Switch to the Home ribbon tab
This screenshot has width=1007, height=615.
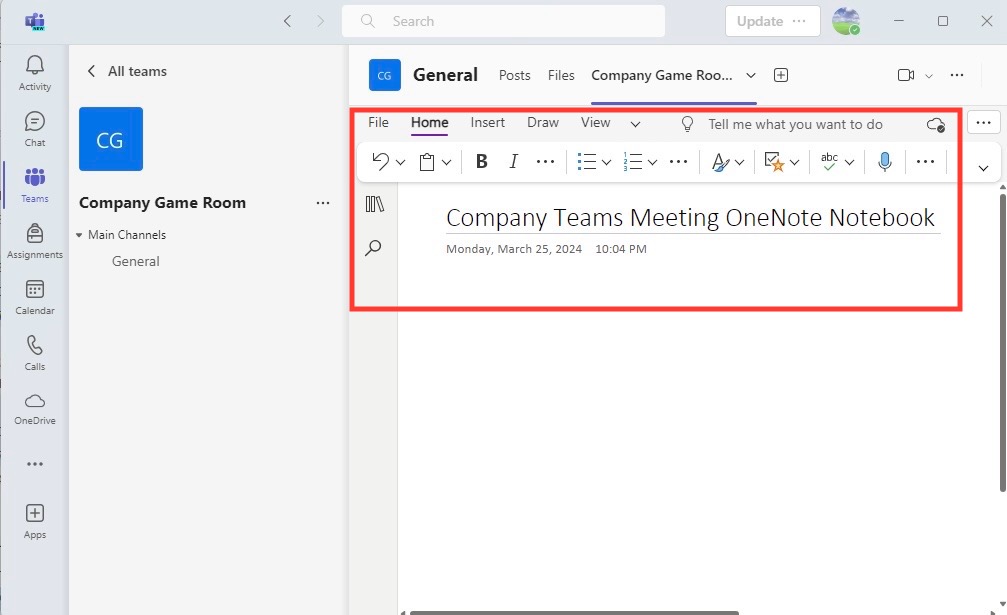tap(430, 122)
